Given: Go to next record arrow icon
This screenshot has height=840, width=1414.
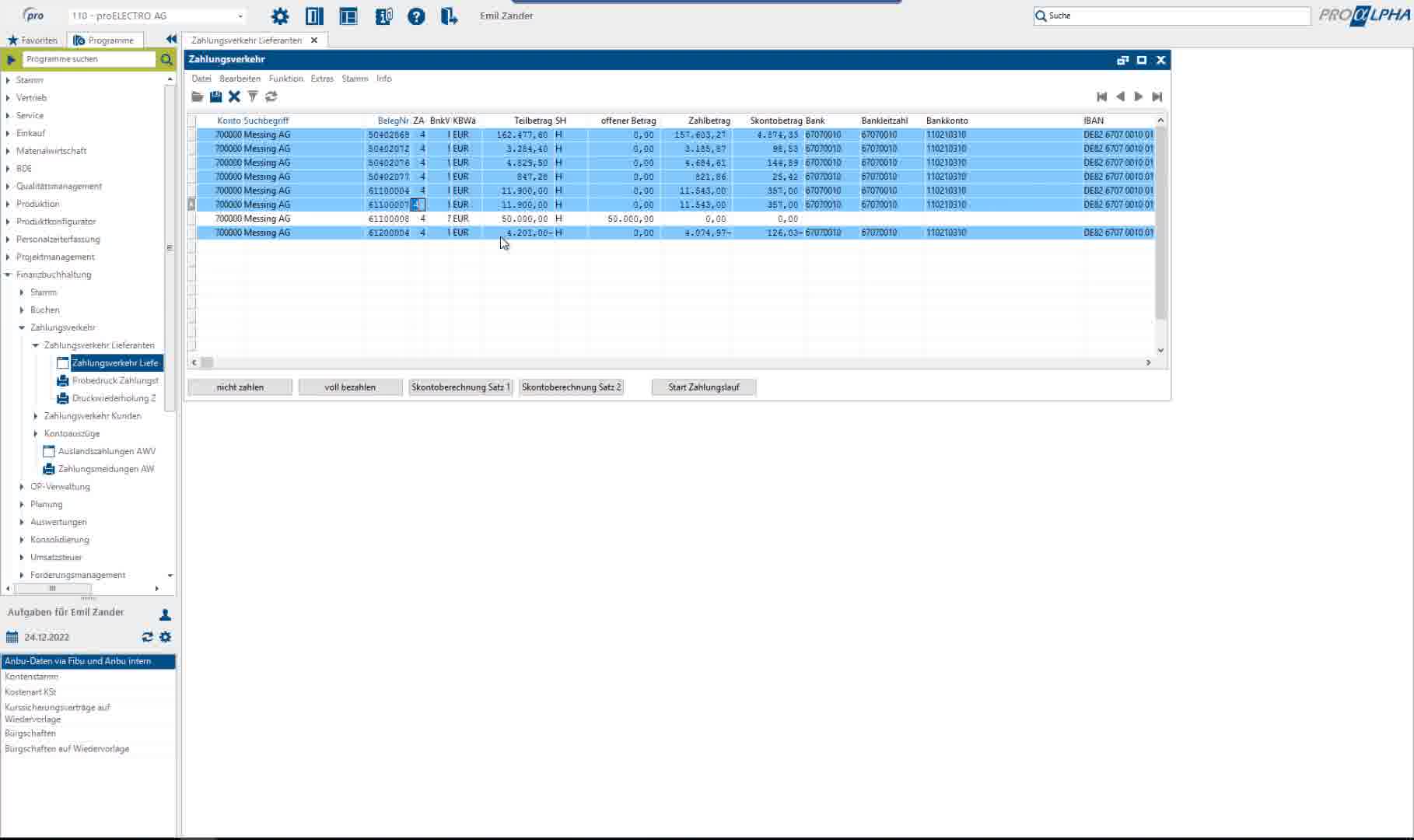Looking at the screenshot, I should click(1139, 96).
